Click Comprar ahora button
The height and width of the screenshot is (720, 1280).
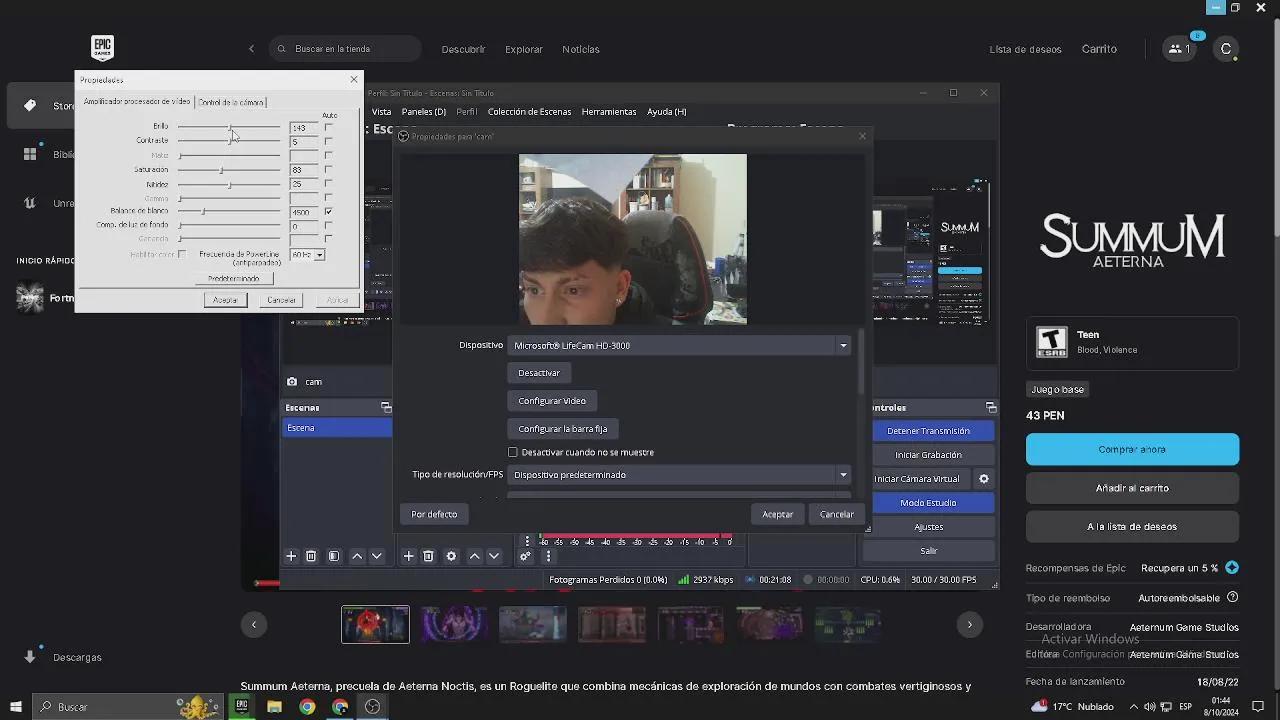(x=1132, y=449)
